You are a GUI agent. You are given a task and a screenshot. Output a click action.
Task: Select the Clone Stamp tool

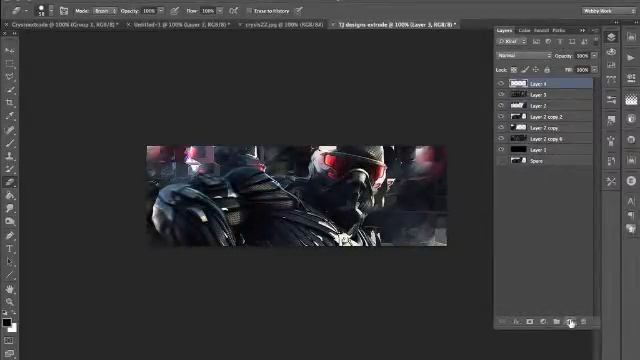coord(9,156)
